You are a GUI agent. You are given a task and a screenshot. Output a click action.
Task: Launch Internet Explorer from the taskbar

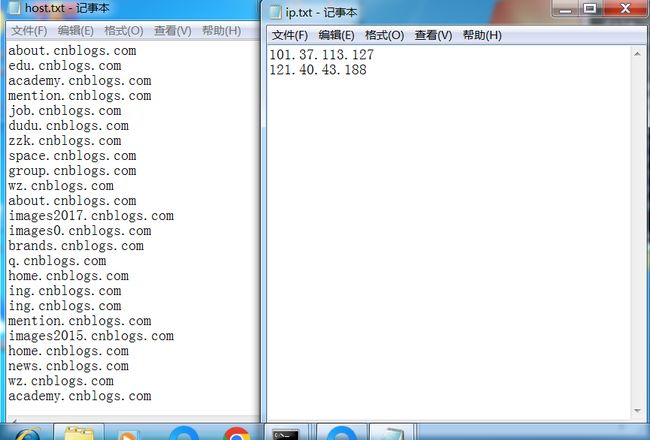(x=27, y=433)
